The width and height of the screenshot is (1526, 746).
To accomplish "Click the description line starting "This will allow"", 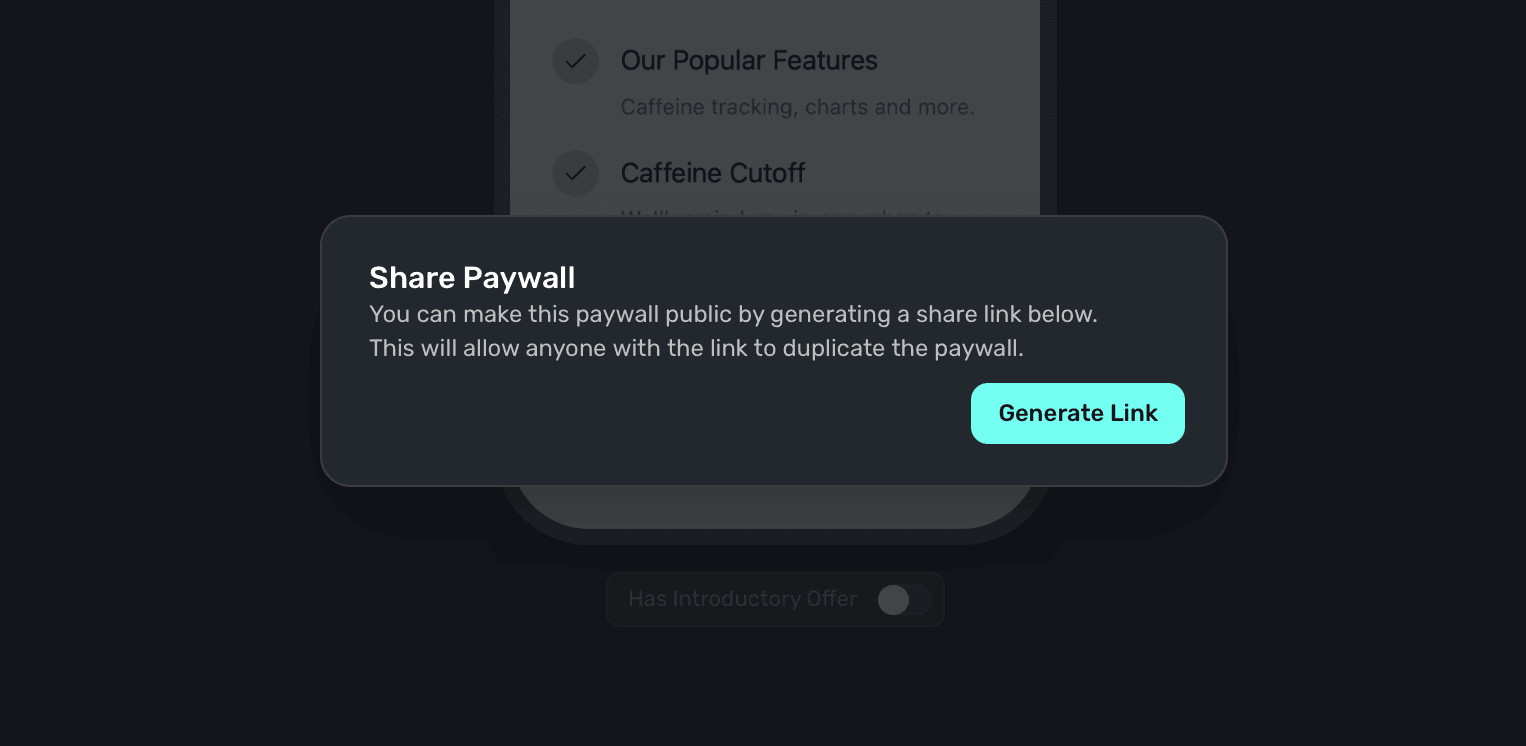I will [x=696, y=348].
